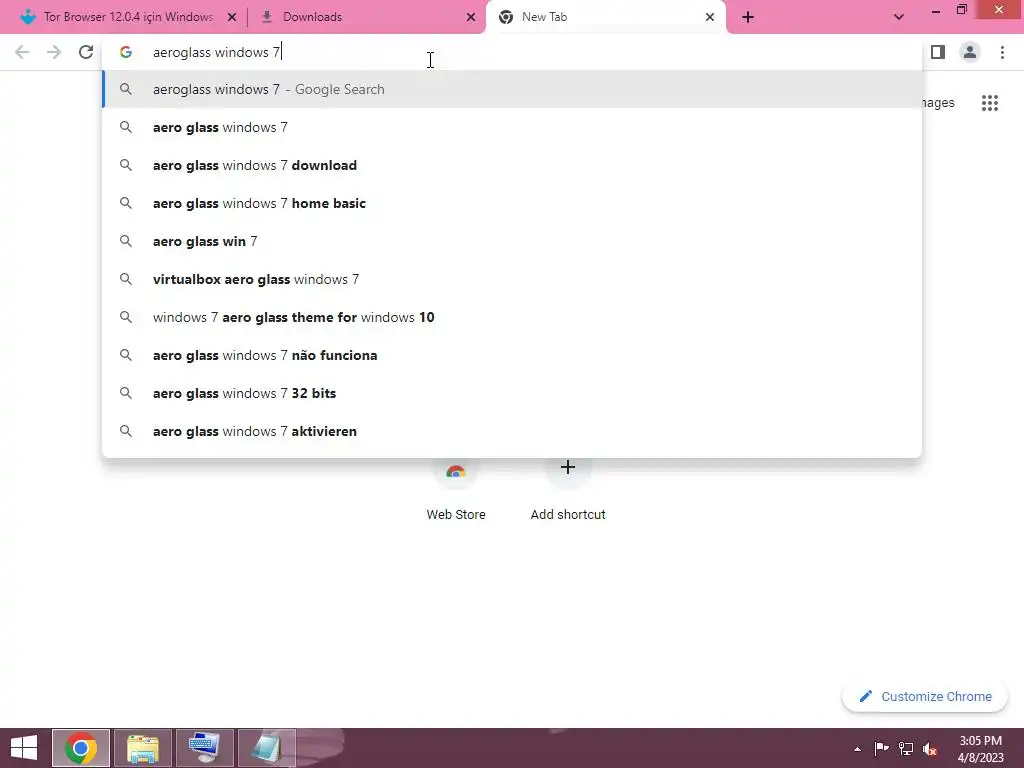Pick suggestion aero glass windows 7 download
The width and height of the screenshot is (1024, 768).
click(x=512, y=165)
